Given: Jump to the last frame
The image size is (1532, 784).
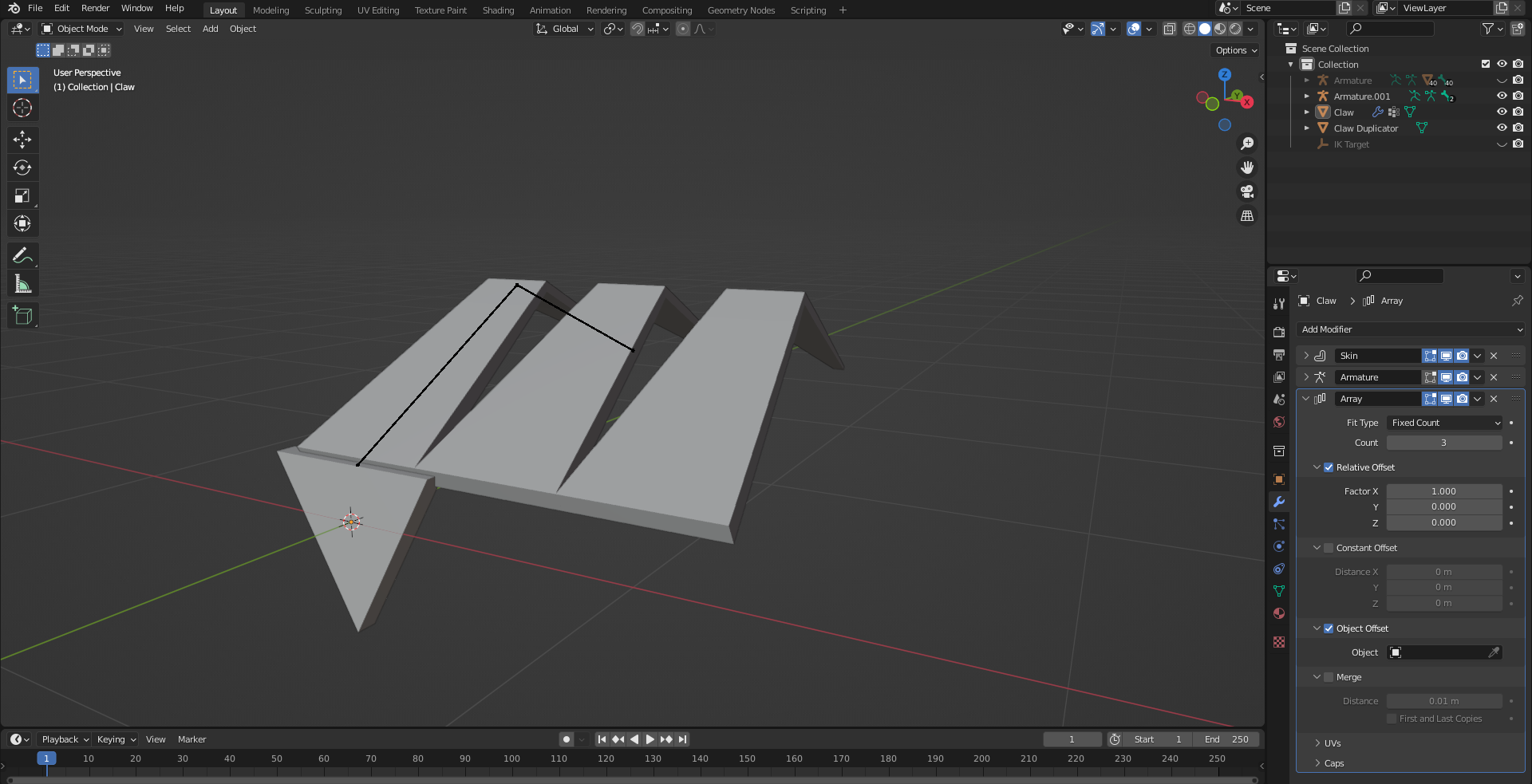Looking at the screenshot, I should pos(682,739).
